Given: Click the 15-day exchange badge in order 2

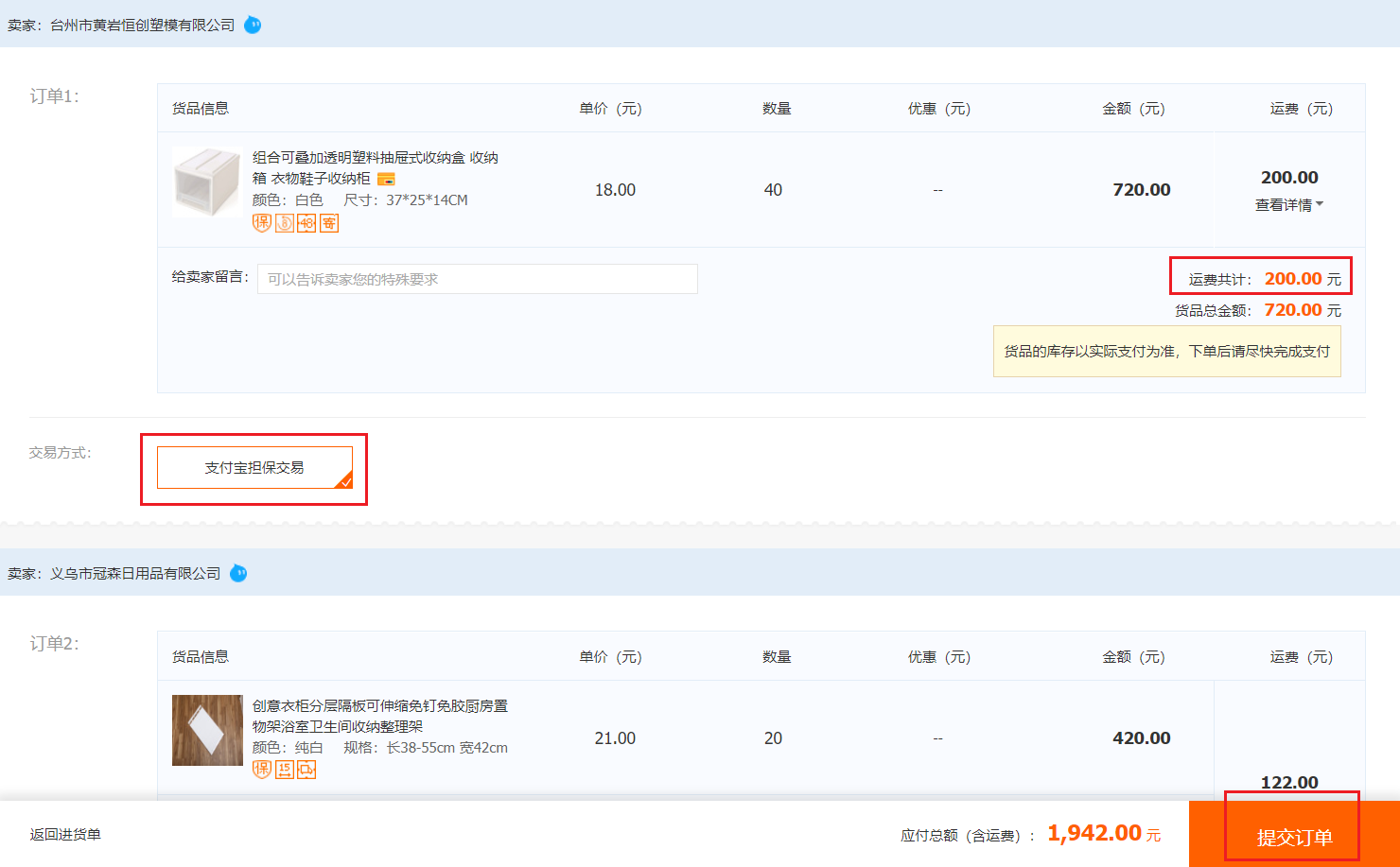Looking at the screenshot, I should [285, 770].
